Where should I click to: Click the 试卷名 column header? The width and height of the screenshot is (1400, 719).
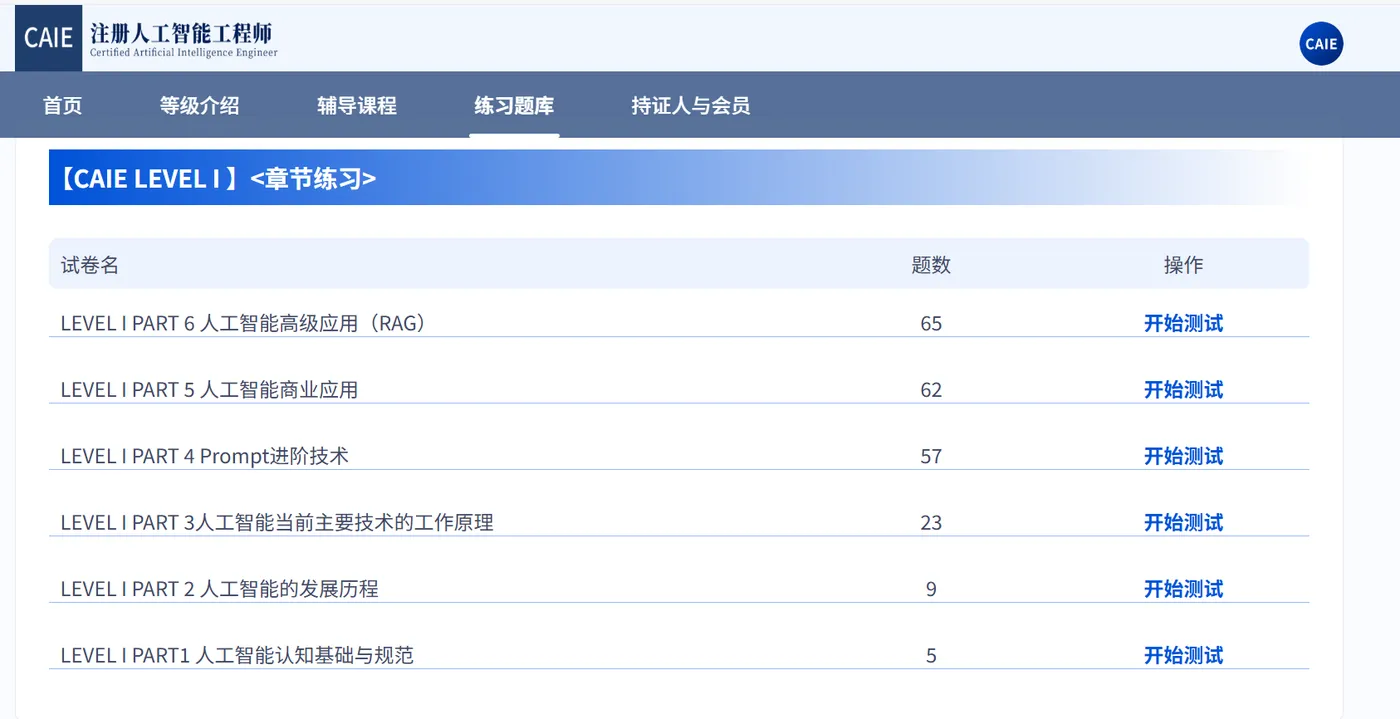tap(89, 265)
